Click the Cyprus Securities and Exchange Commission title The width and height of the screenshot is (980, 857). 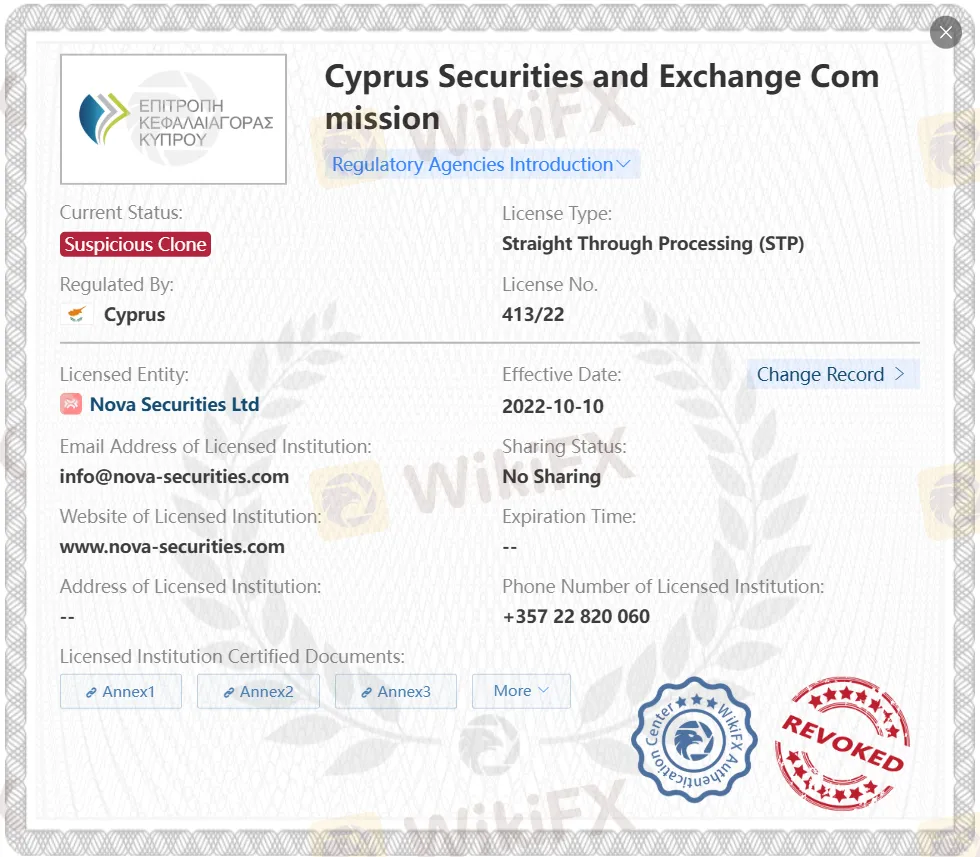[602, 97]
